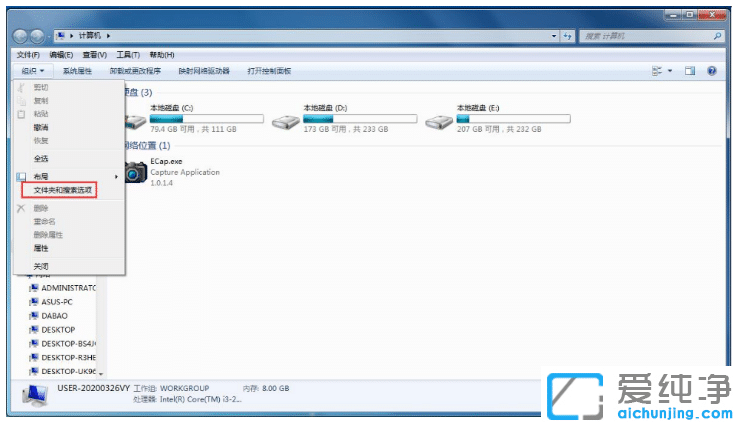
Task: Open the change view dropdown arrow
Action: point(670,71)
